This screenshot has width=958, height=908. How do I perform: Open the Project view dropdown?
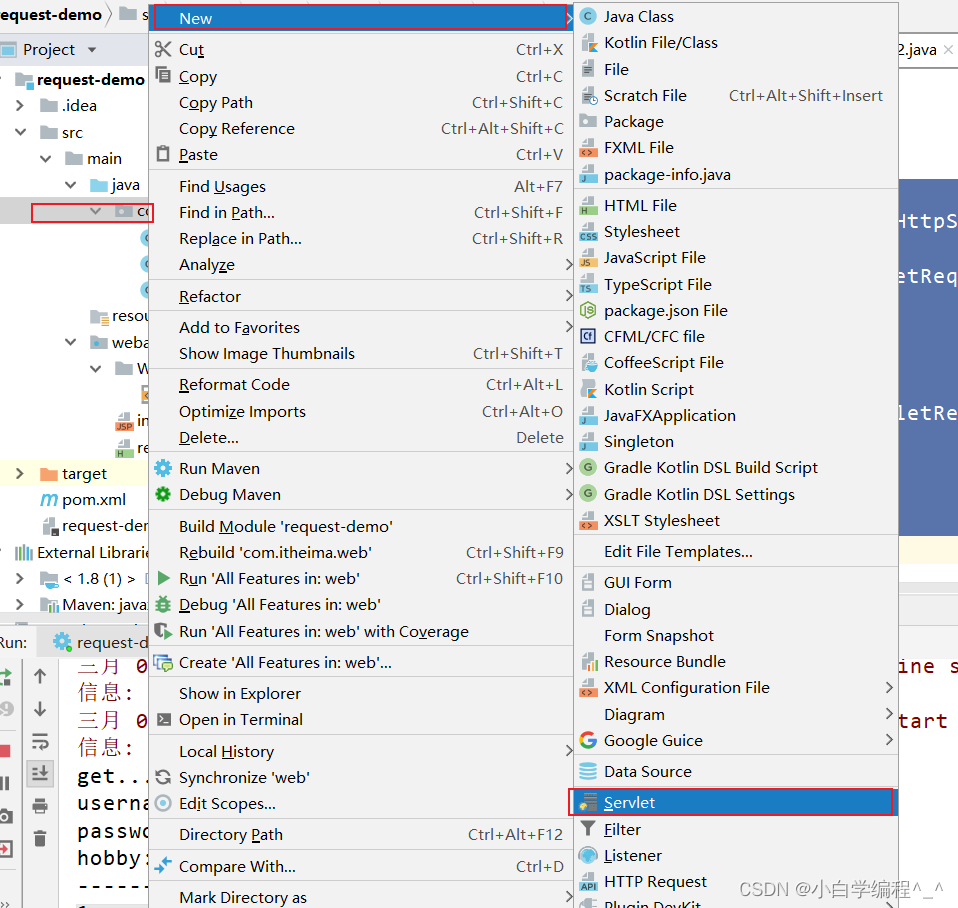click(x=92, y=49)
